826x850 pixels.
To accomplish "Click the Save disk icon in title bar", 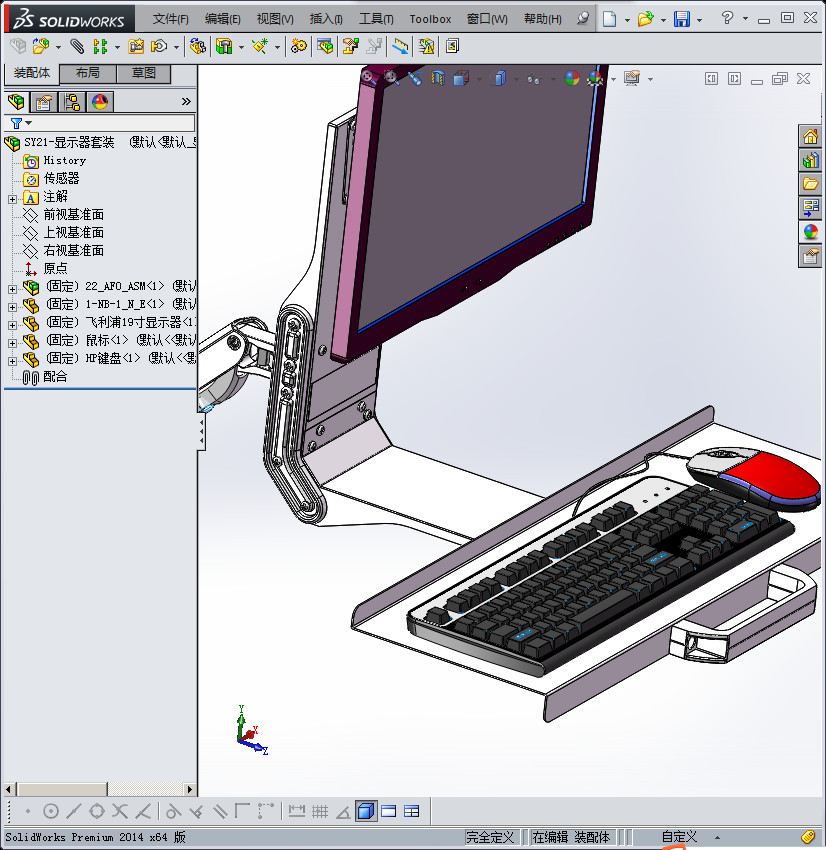I will click(x=681, y=19).
